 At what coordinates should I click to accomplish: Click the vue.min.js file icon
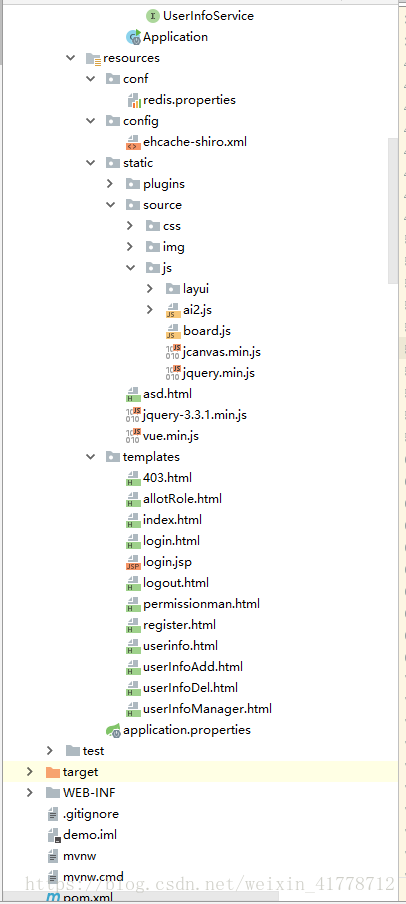pyautogui.click(x=133, y=436)
